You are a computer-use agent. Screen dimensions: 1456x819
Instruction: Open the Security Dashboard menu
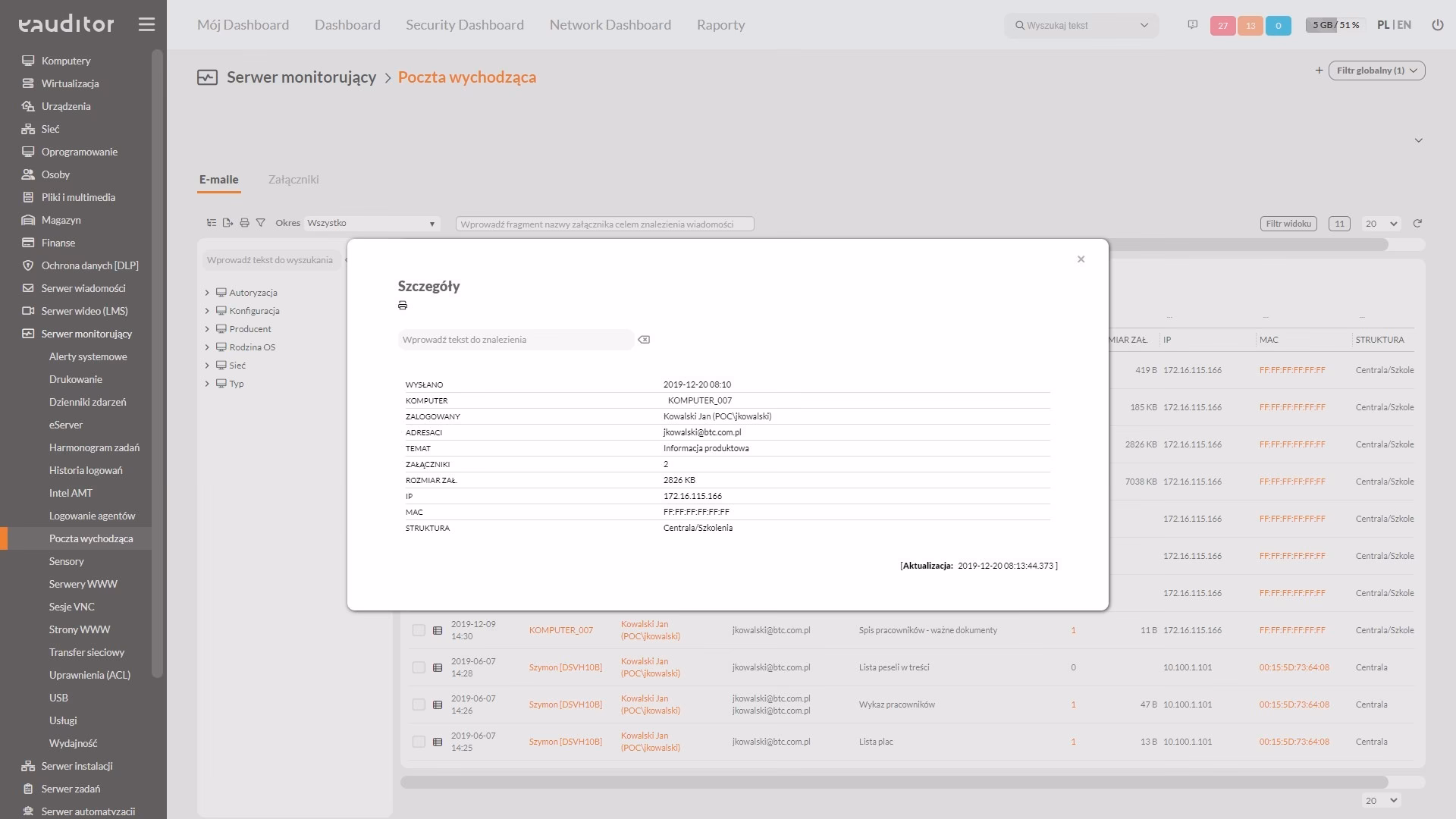coord(464,25)
